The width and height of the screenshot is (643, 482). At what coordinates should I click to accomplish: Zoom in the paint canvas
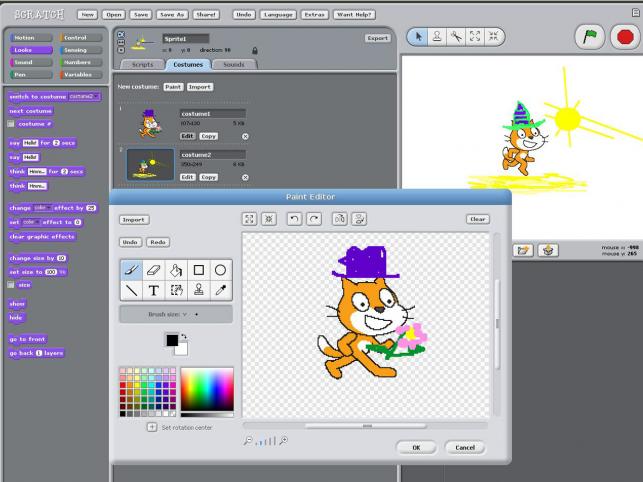coord(283,441)
